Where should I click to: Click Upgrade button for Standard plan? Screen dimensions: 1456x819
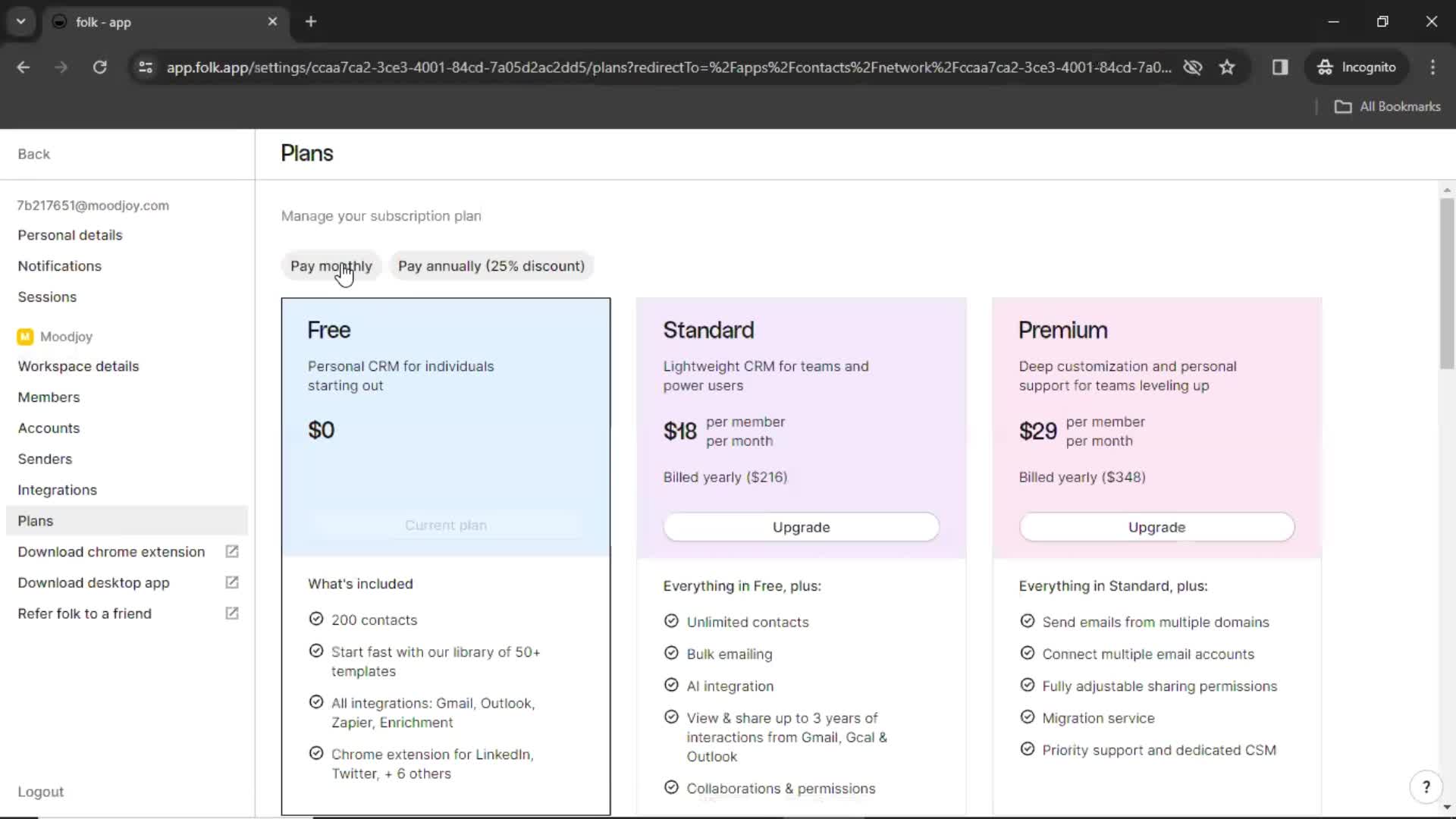tap(801, 527)
